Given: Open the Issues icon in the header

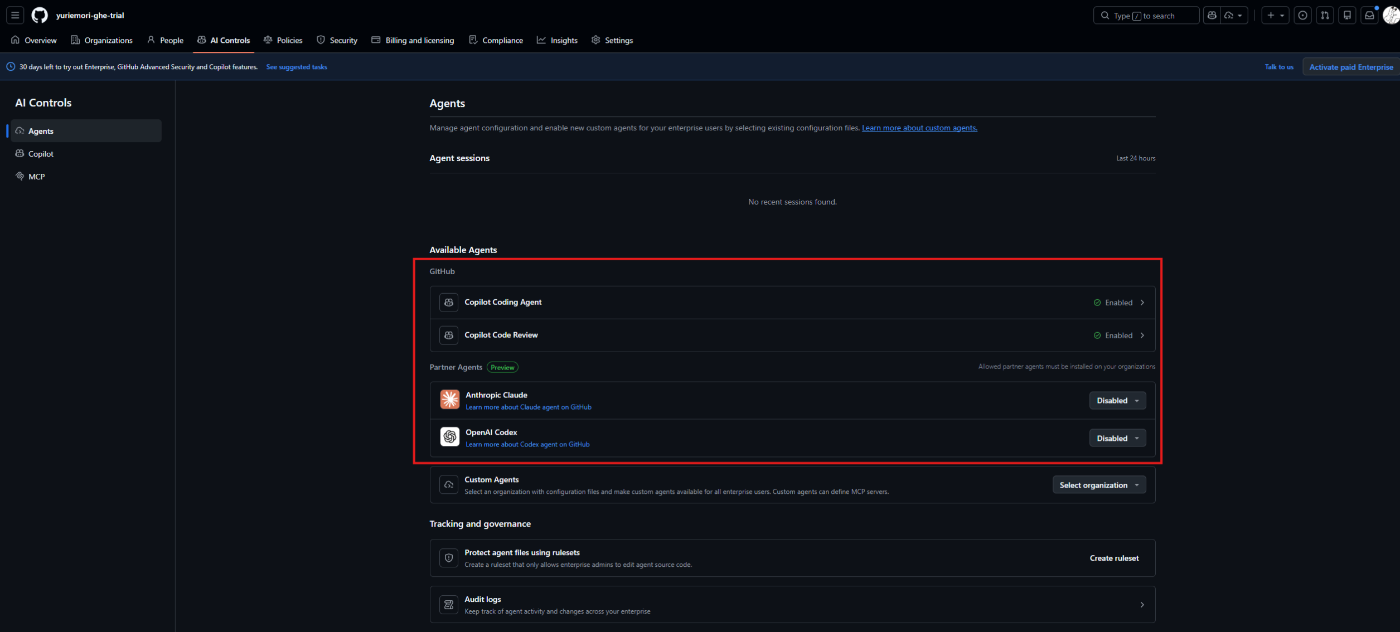Looking at the screenshot, I should coord(1303,15).
